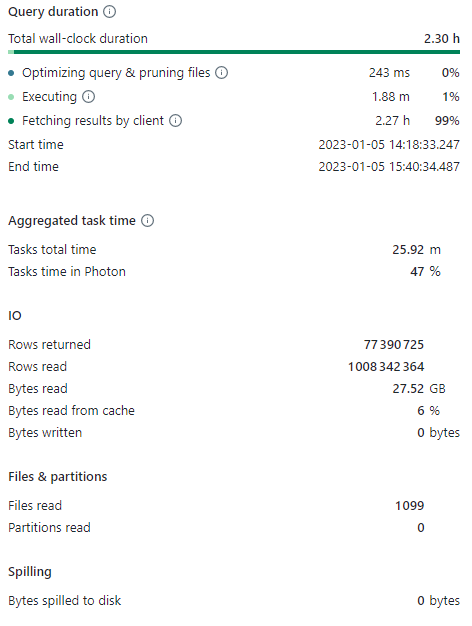Click the Bytes read 27.52 GB value
The image size is (472, 626).
(x=419, y=388)
